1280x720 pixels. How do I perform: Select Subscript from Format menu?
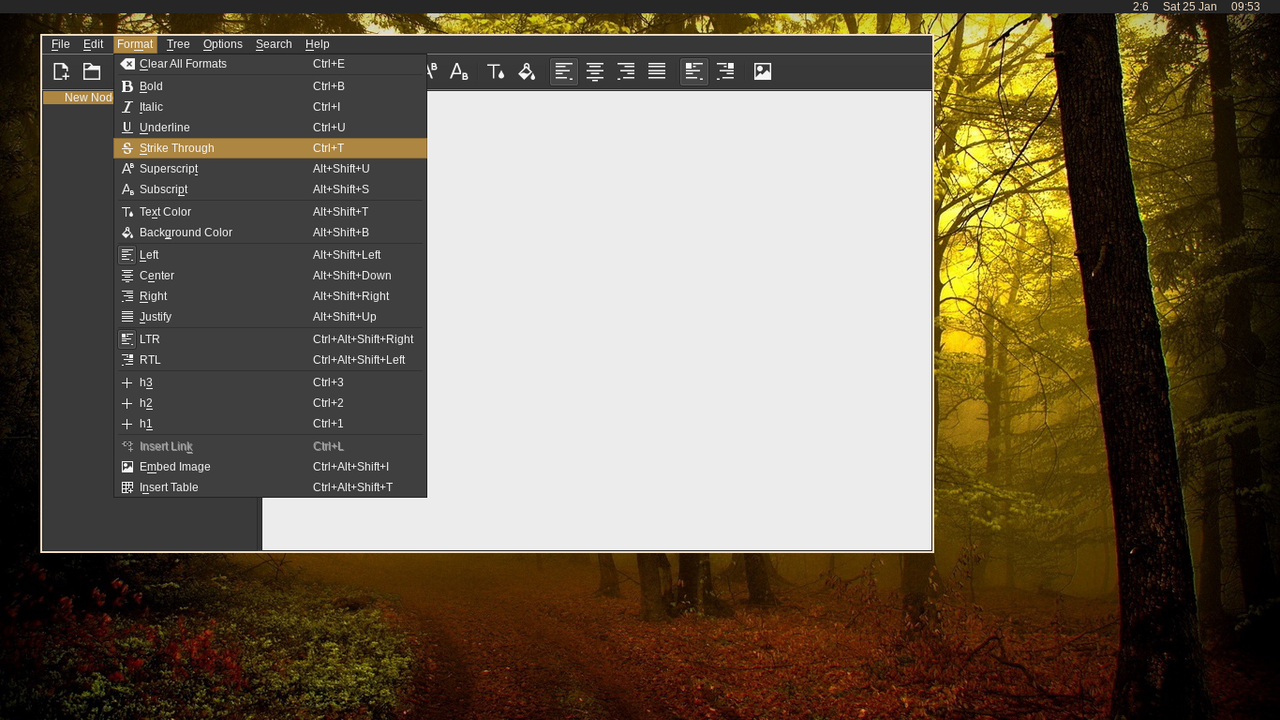coord(270,189)
